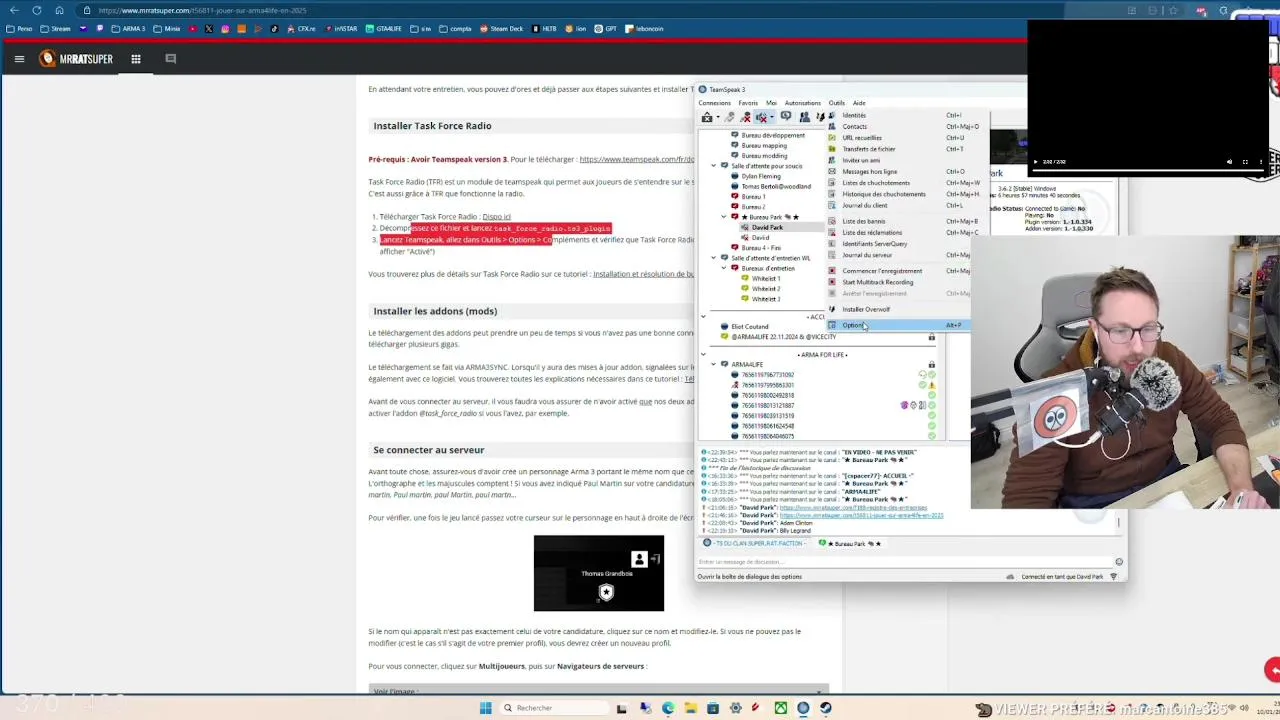Select Options in the Outils menu
The height and width of the screenshot is (720, 1280).
896,325
